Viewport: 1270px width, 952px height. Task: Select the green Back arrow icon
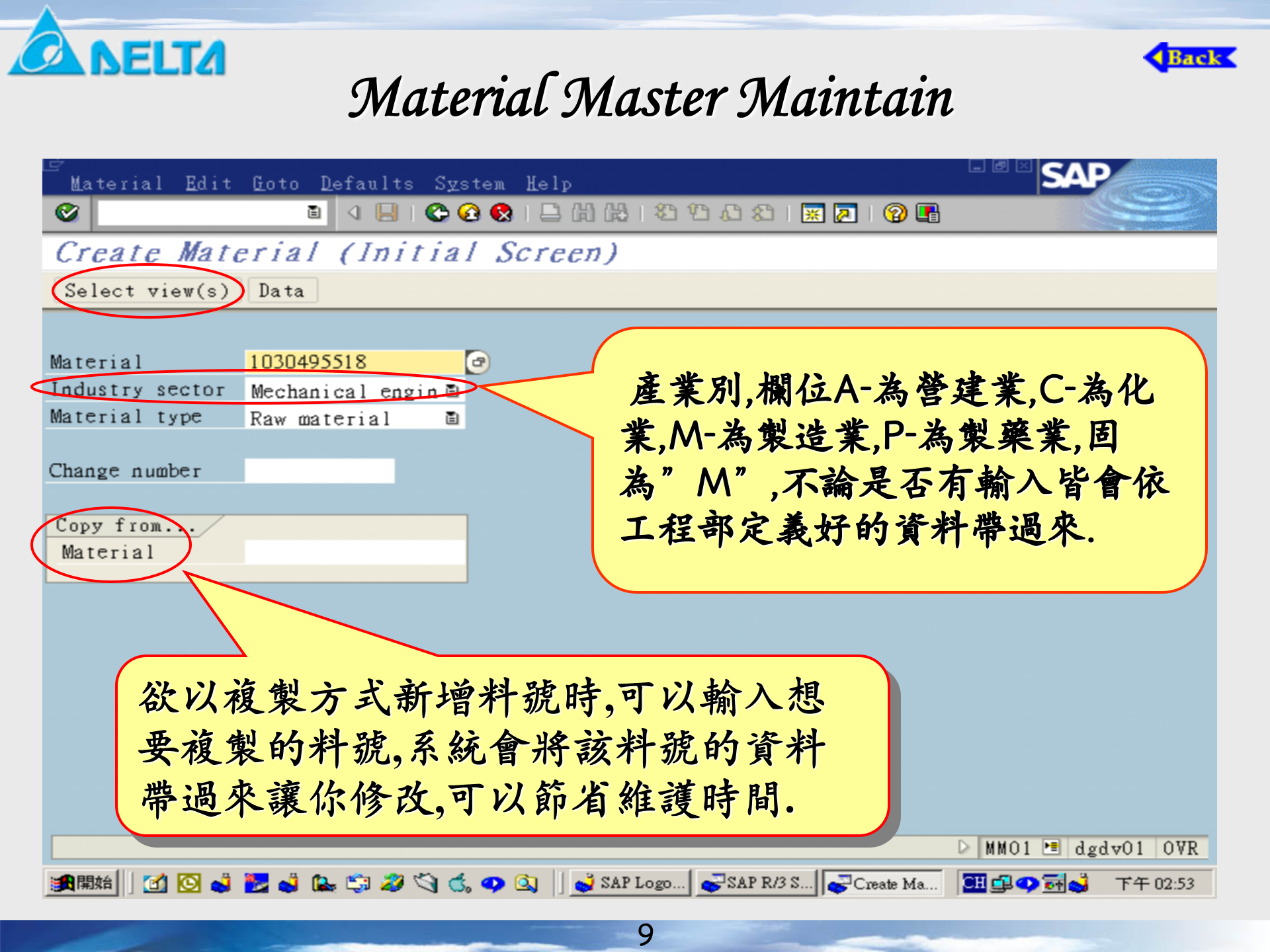(438, 213)
